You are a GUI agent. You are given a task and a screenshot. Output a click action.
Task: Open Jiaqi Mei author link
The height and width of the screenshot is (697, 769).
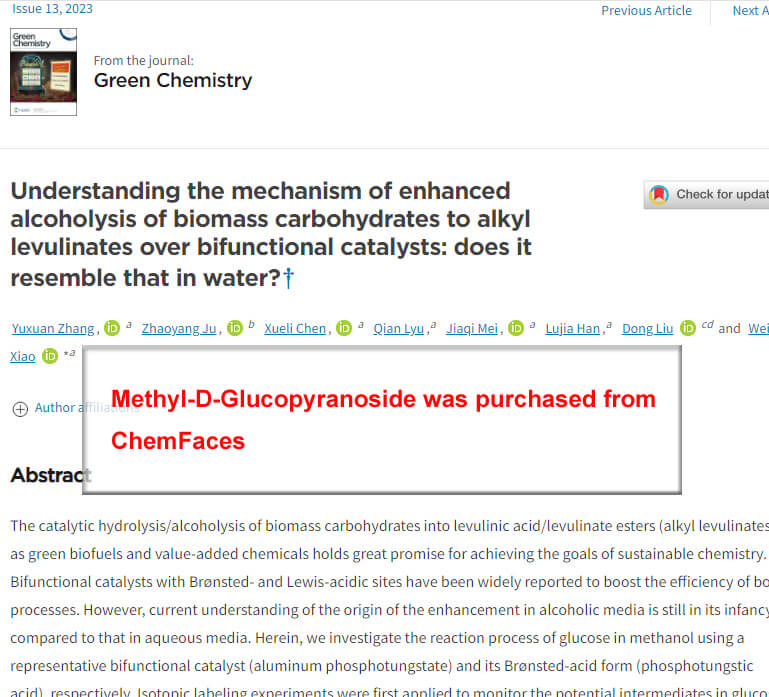[472, 328]
